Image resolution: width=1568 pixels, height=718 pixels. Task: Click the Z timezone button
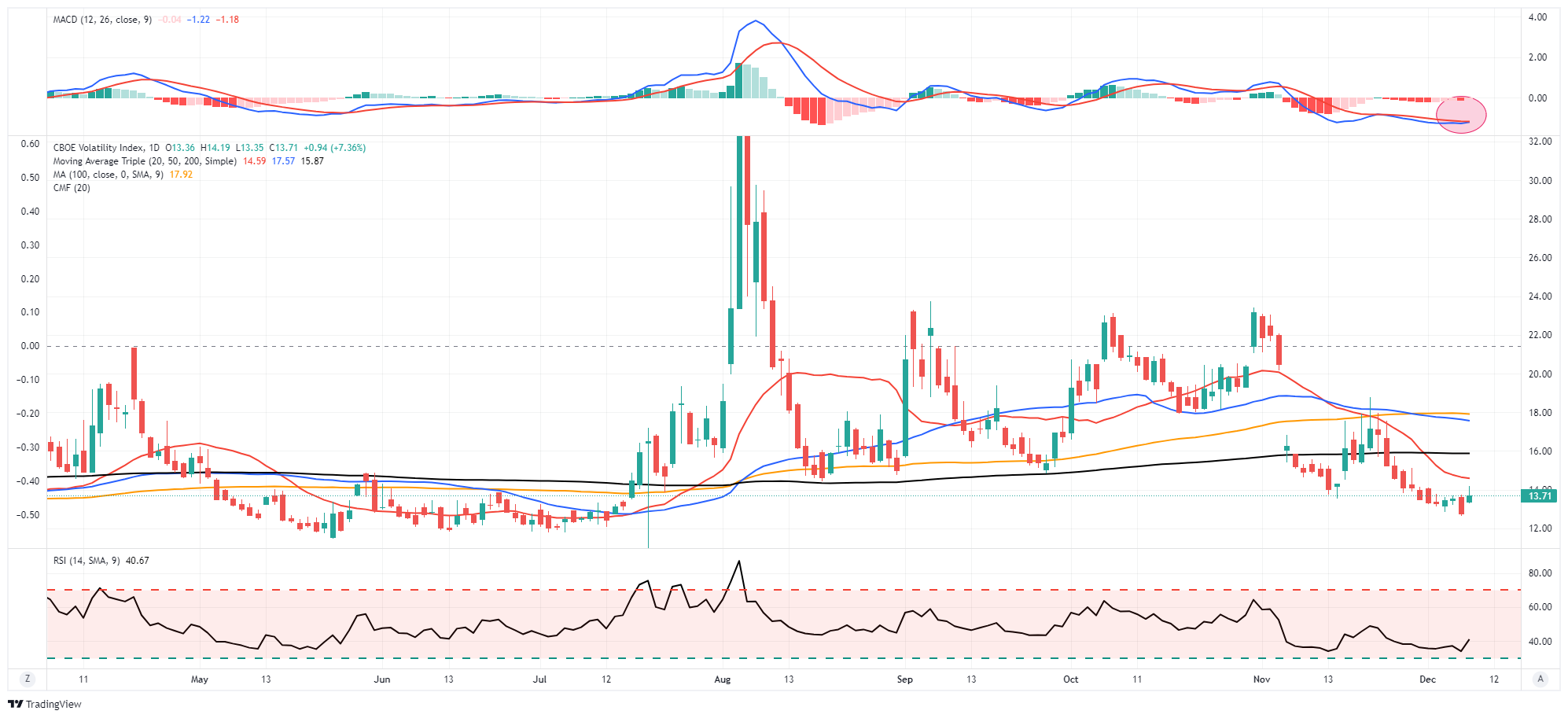(x=28, y=679)
